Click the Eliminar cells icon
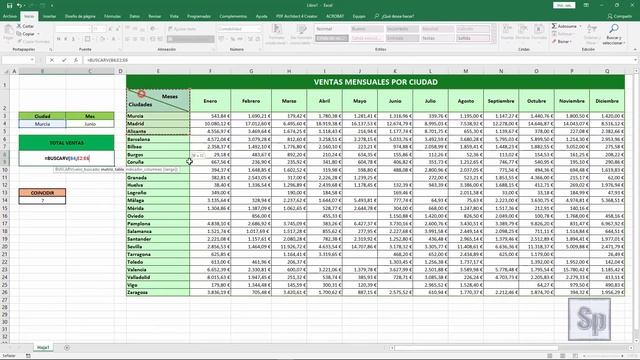 [523, 29]
